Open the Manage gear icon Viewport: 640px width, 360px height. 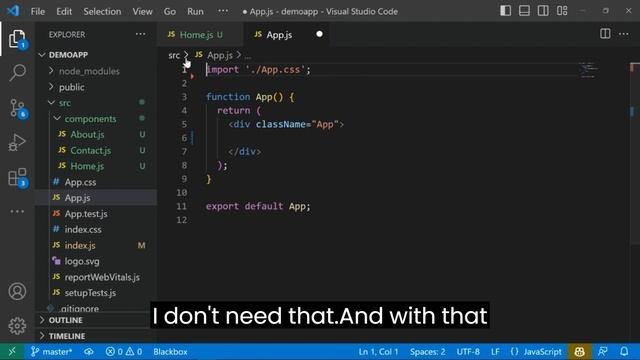pyautogui.click(x=17, y=326)
